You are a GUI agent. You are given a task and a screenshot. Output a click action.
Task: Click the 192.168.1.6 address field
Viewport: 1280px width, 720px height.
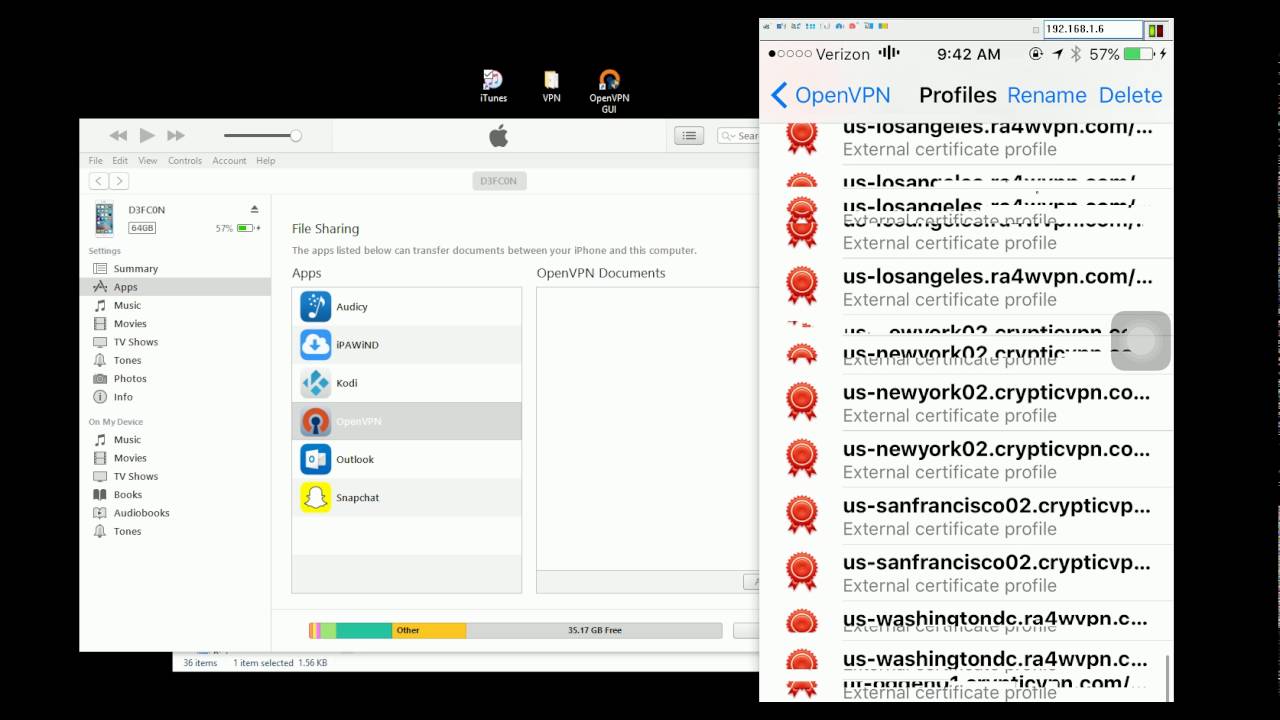tap(1092, 29)
